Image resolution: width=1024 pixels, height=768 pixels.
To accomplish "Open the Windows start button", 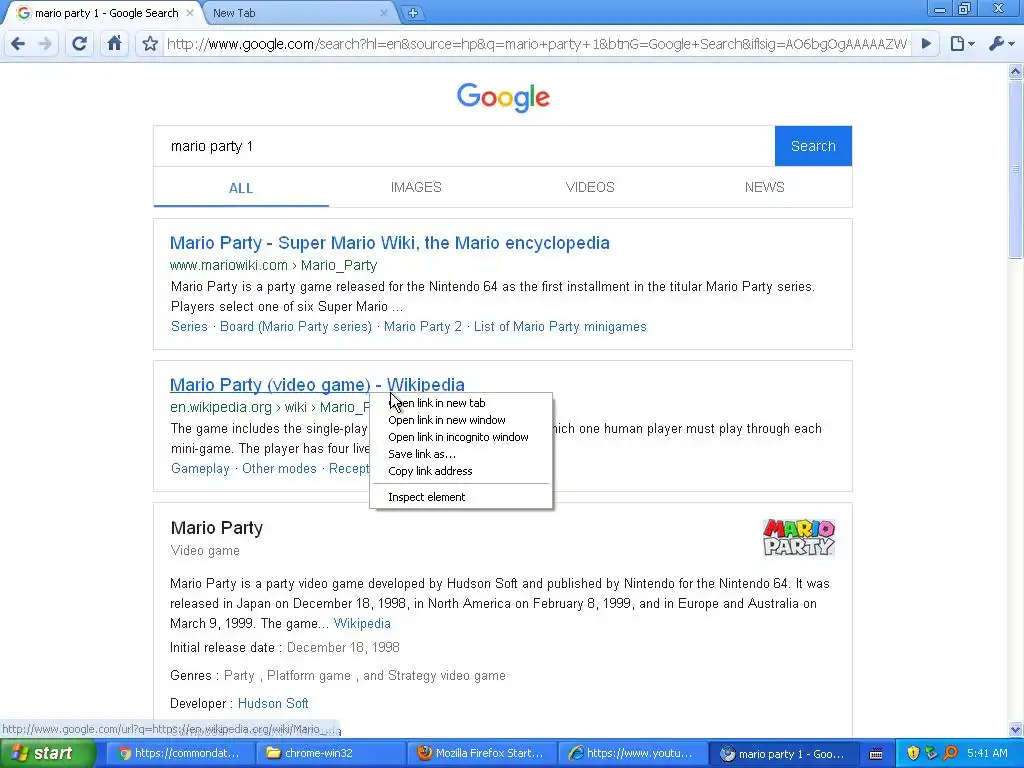I will point(47,753).
